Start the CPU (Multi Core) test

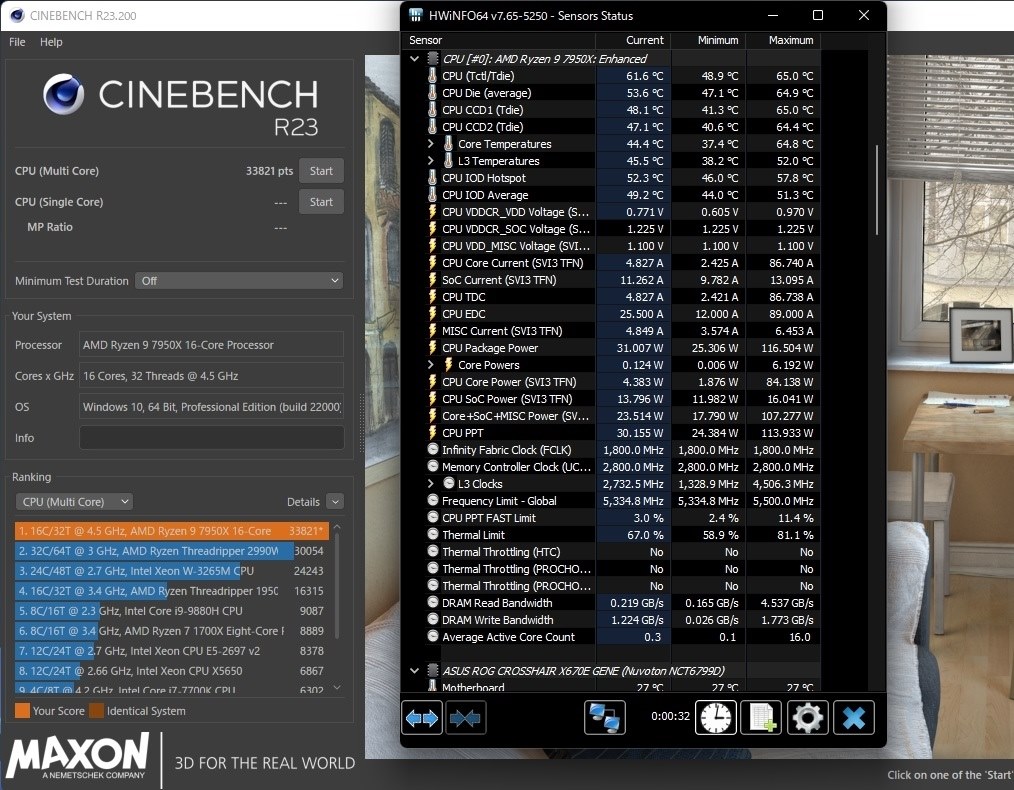click(321, 171)
